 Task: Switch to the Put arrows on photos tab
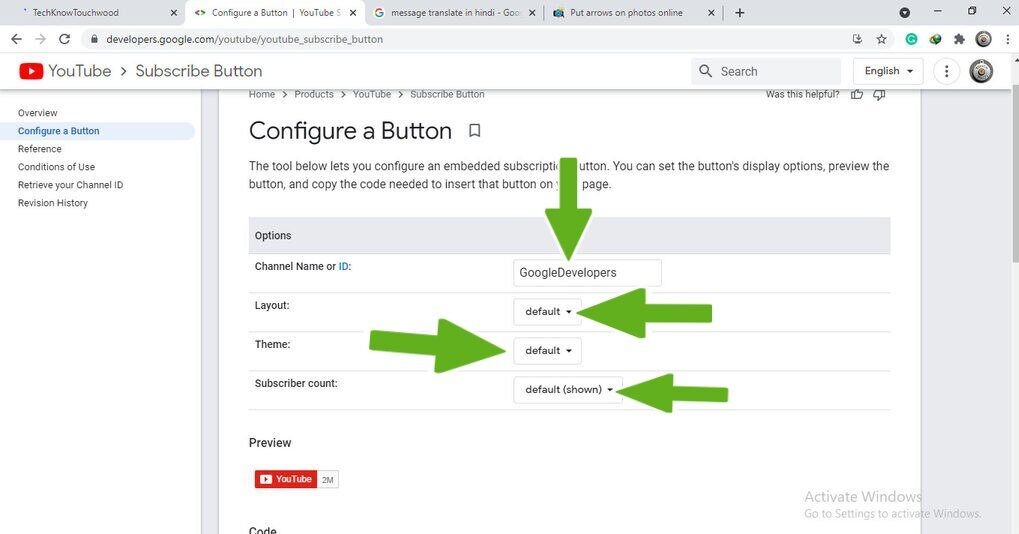coord(634,12)
